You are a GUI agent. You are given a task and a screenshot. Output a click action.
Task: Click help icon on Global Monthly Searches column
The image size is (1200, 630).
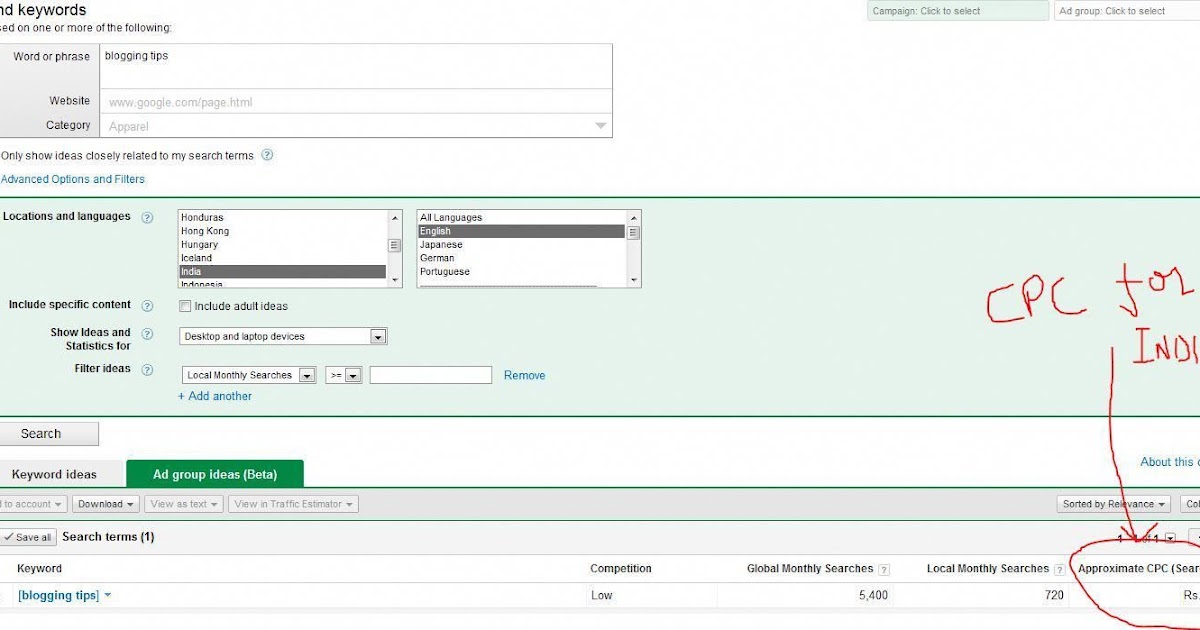click(x=883, y=569)
